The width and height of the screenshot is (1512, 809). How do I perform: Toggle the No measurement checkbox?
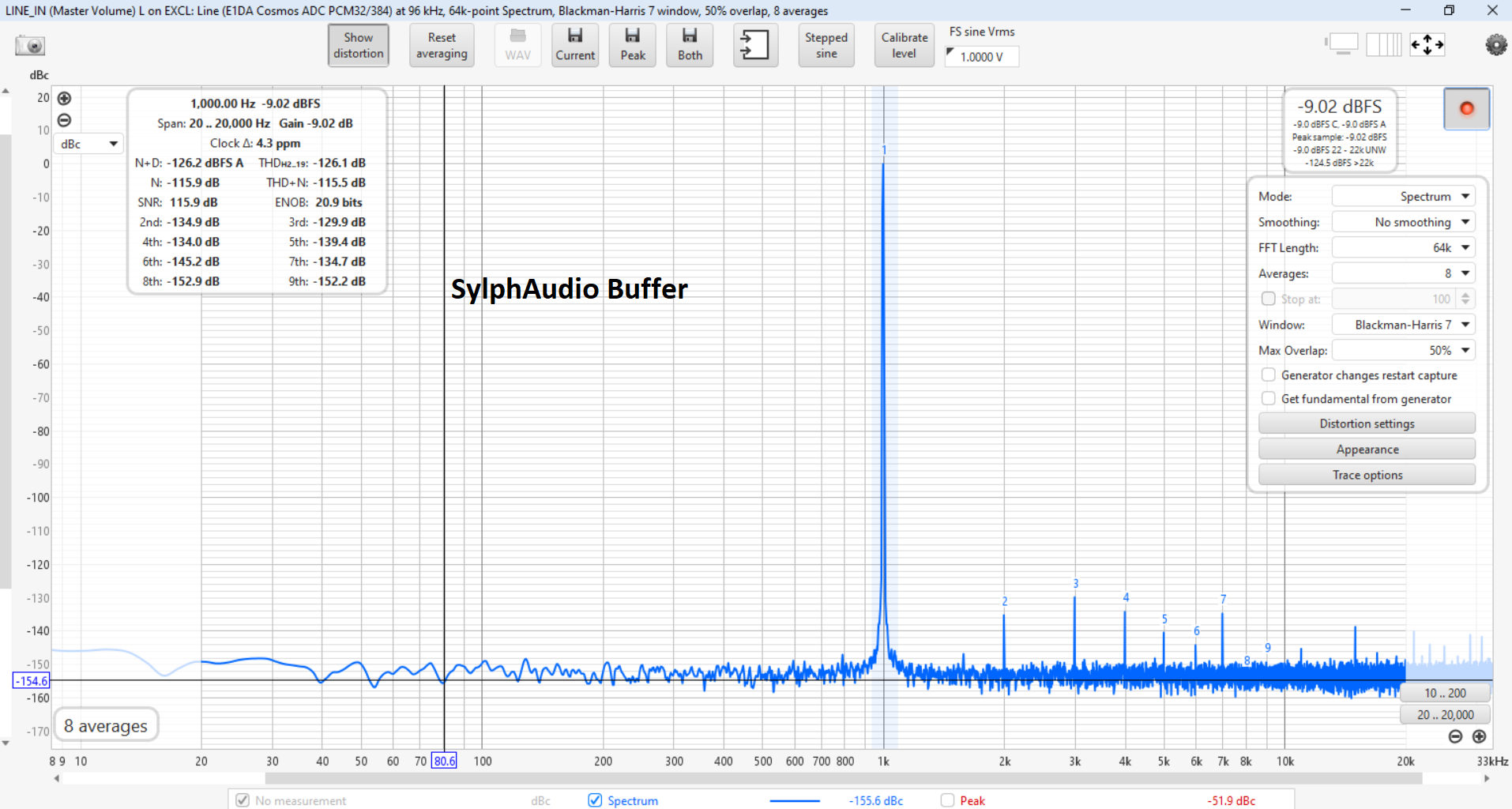243,800
